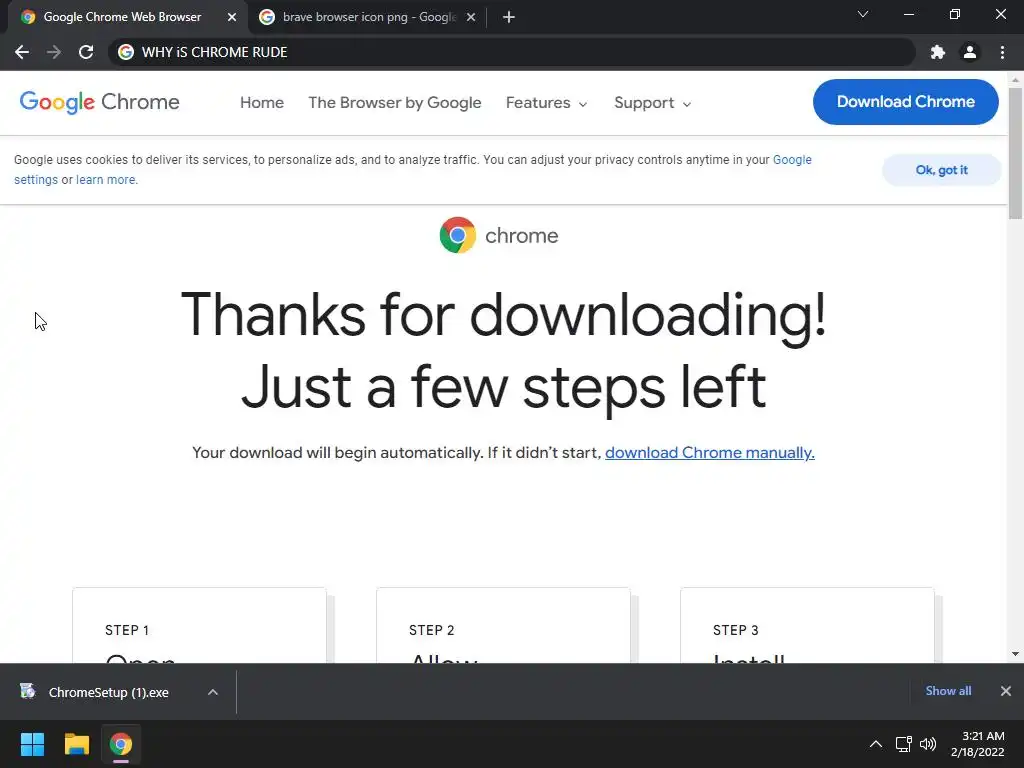Open the Home nav link
The width and height of the screenshot is (1024, 768).
tap(262, 103)
